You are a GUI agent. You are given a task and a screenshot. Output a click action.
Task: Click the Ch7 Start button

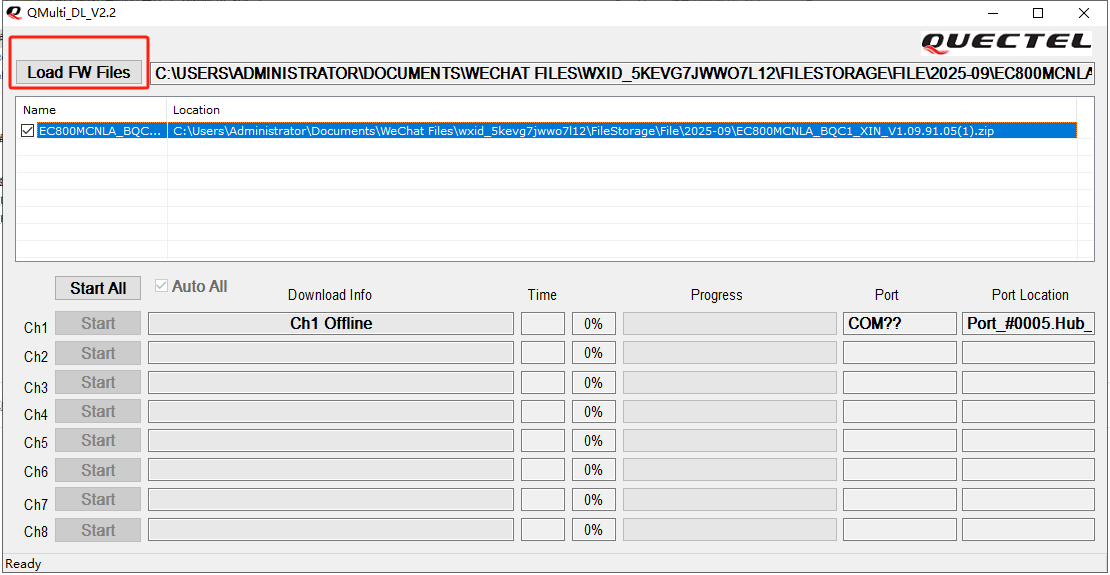pos(98,500)
